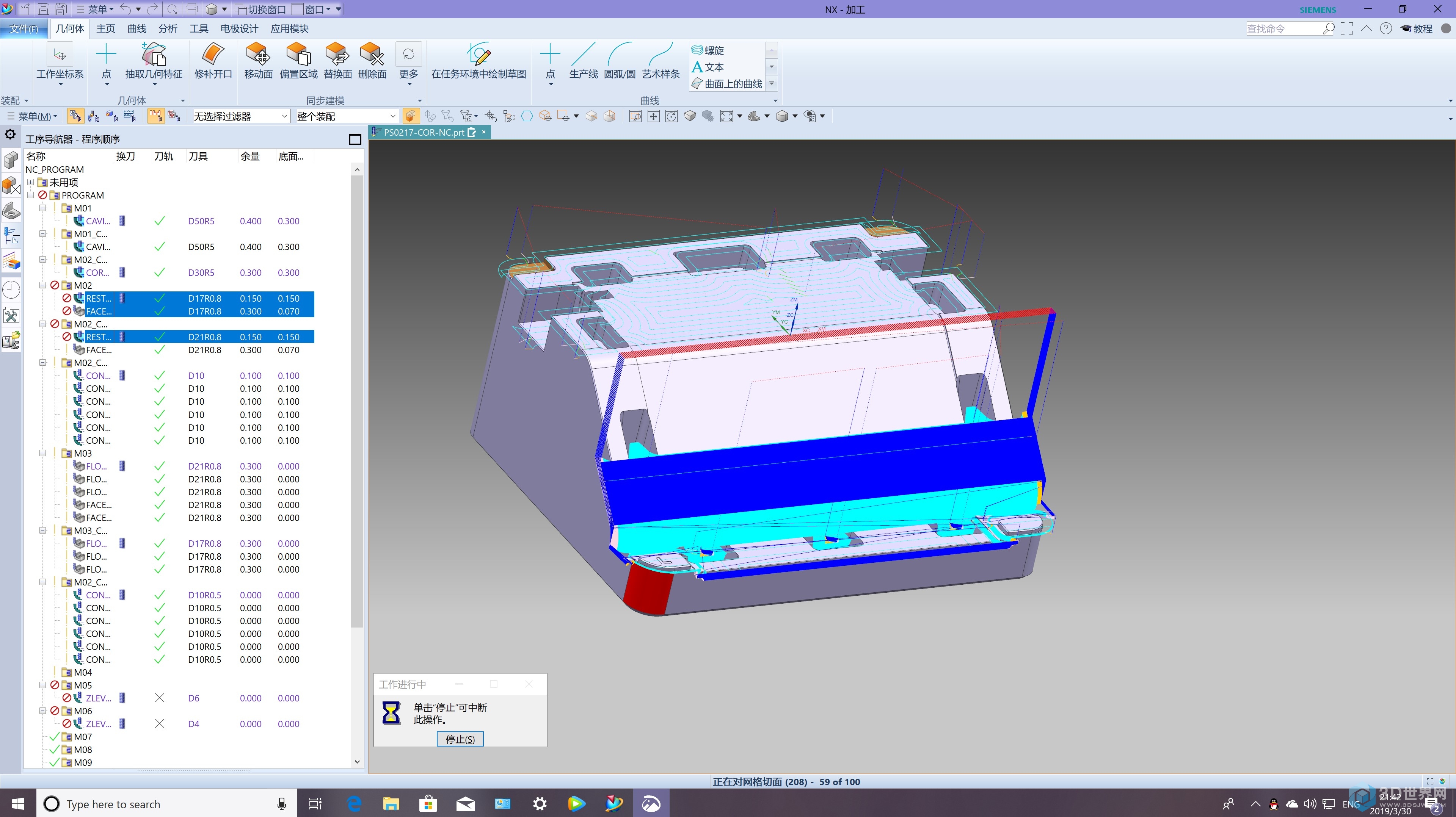Select the M04 program group
Screen dimensions: 1456x817
pos(83,672)
